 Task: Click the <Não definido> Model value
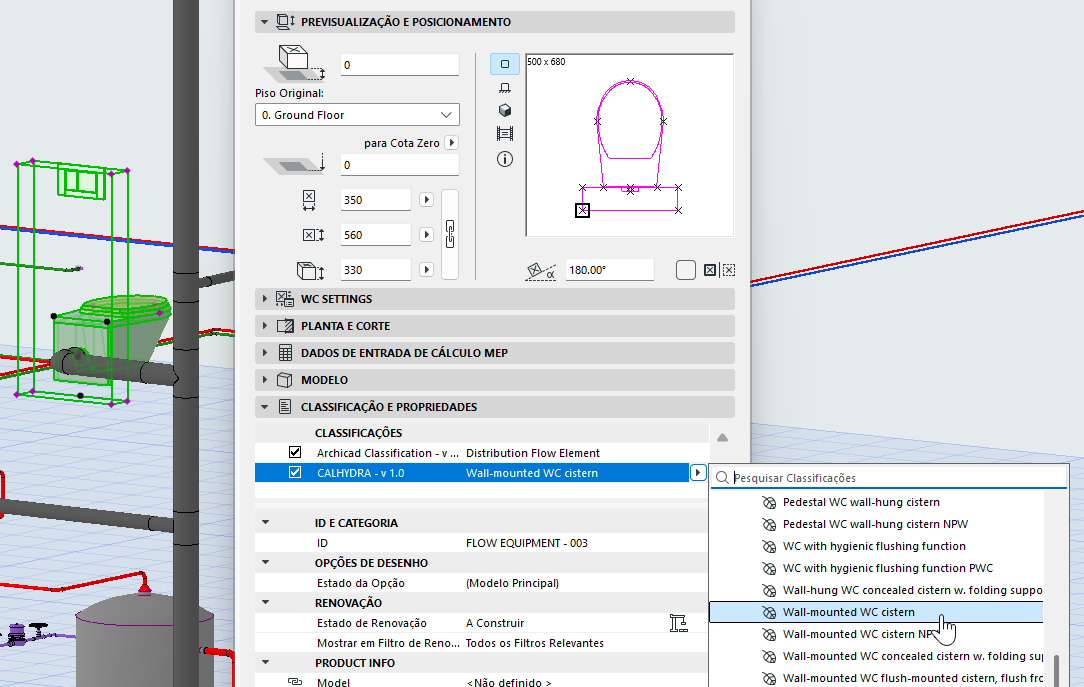509,682
